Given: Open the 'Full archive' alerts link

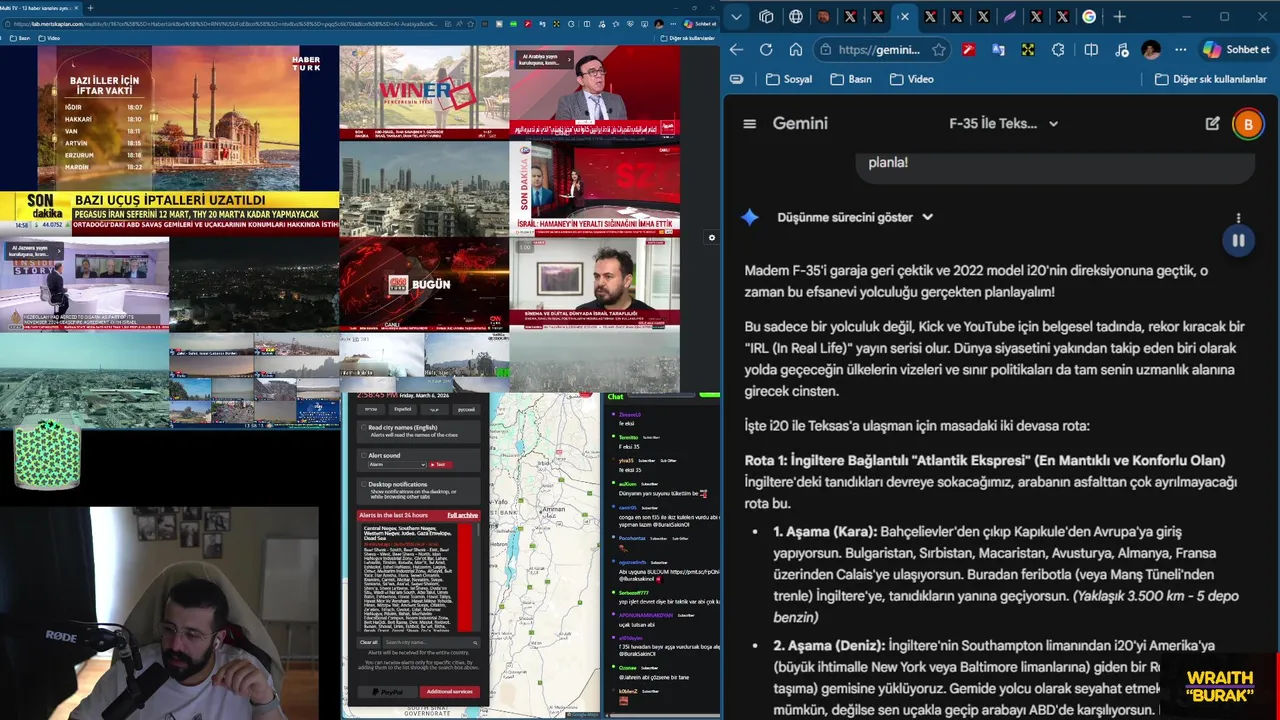Looking at the screenshot, I should (x=462, y=515).
